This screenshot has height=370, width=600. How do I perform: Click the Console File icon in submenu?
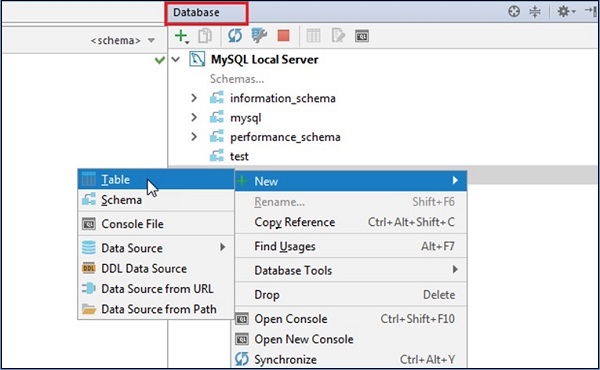click(x=89, y=224)
